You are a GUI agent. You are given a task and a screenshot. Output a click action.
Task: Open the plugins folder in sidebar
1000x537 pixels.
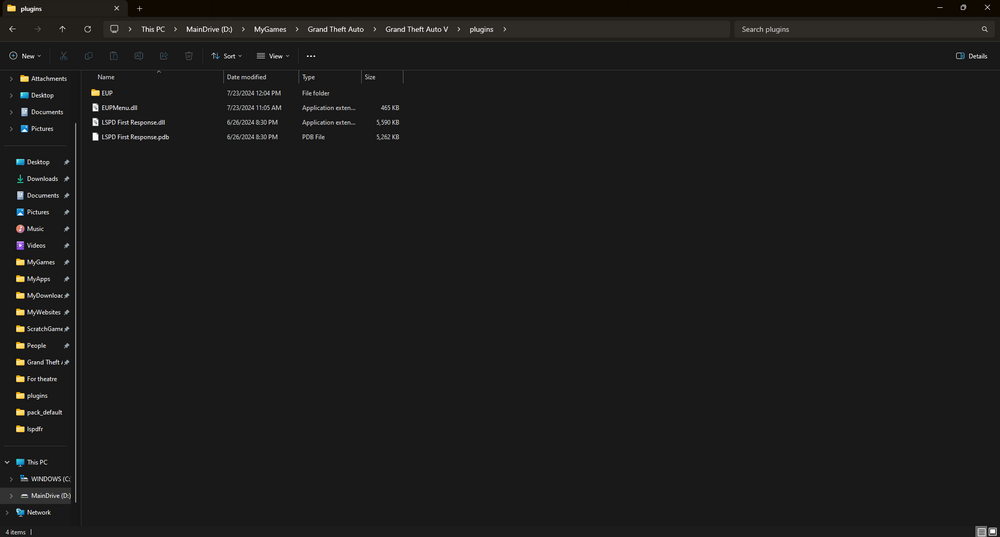pos(38,396)
